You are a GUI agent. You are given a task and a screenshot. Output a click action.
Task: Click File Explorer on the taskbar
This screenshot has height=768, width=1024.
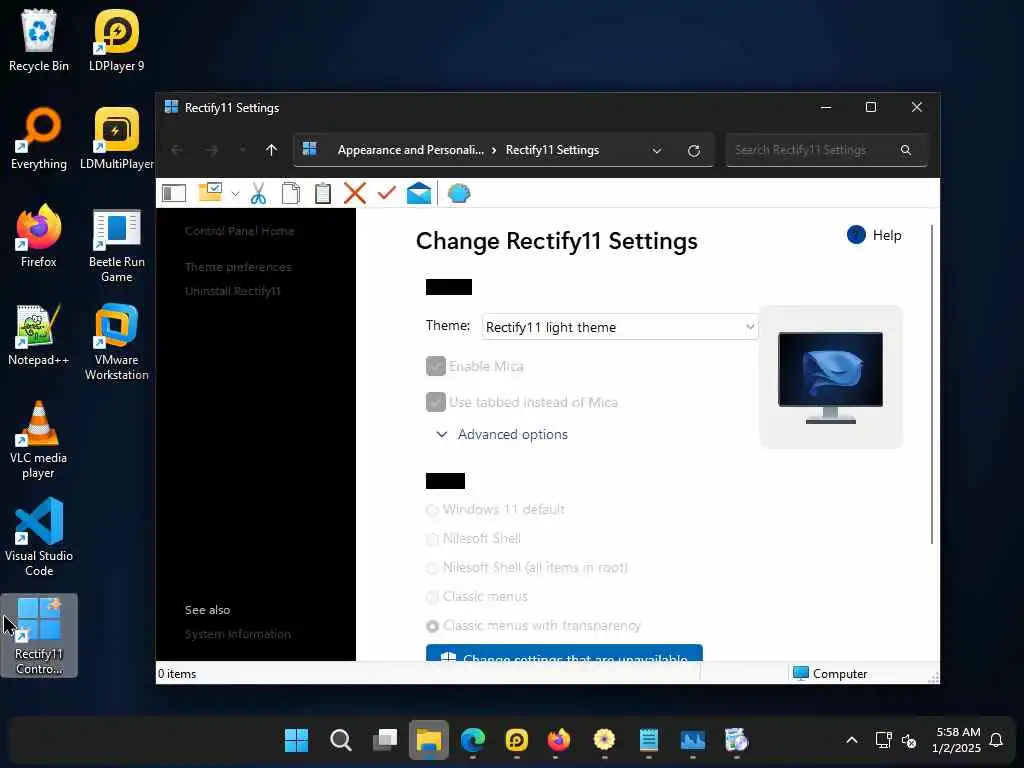(x=429, y=740)
